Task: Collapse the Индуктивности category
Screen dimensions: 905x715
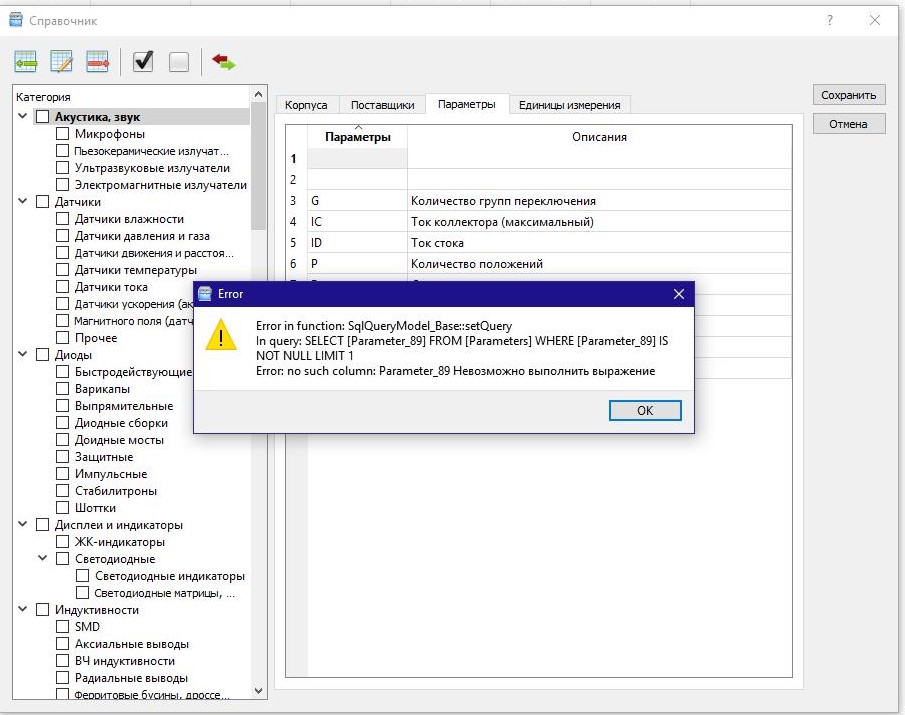Action: point(23,610)
